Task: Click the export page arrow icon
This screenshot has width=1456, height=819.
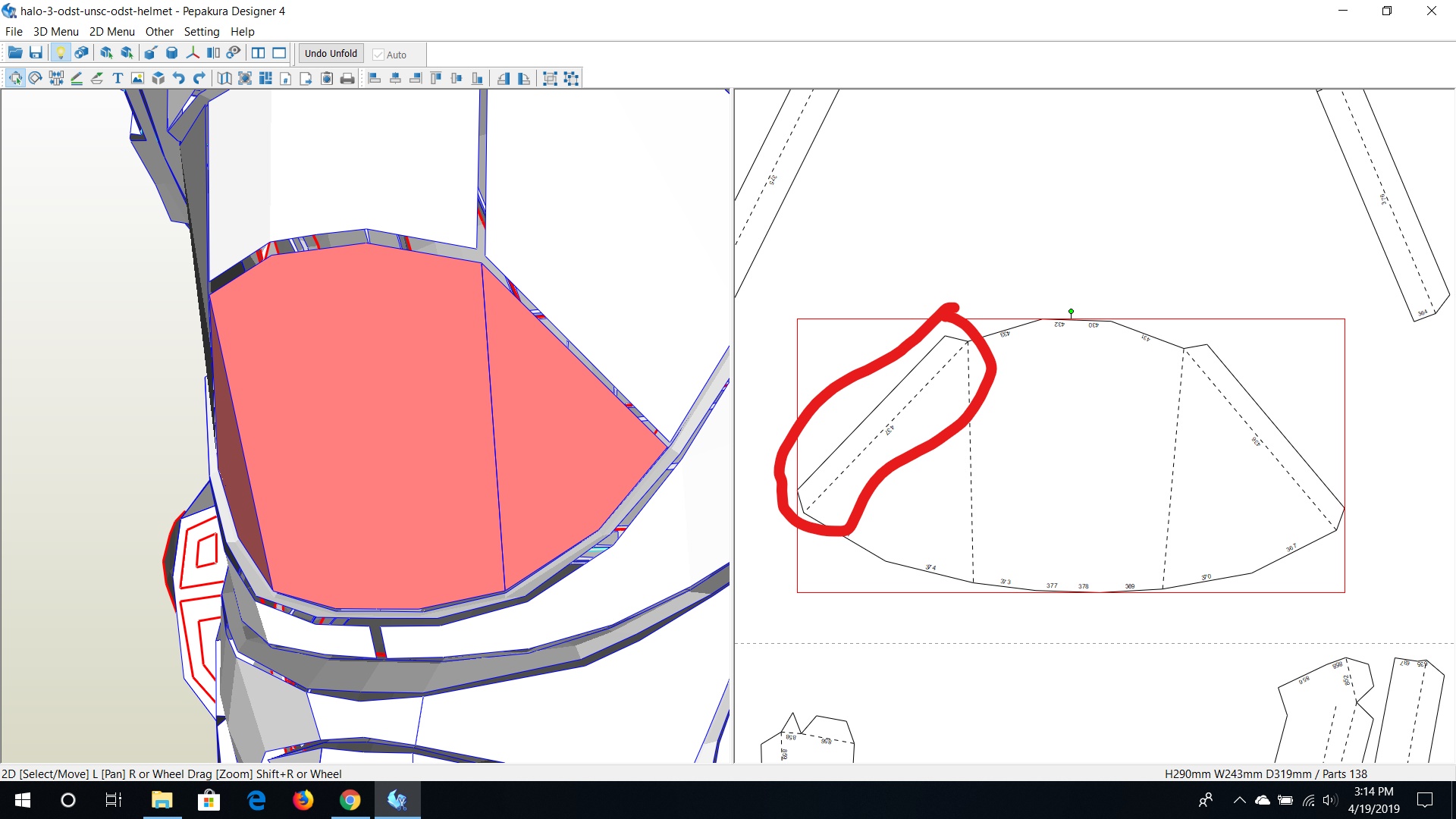Action: point(306,78)
